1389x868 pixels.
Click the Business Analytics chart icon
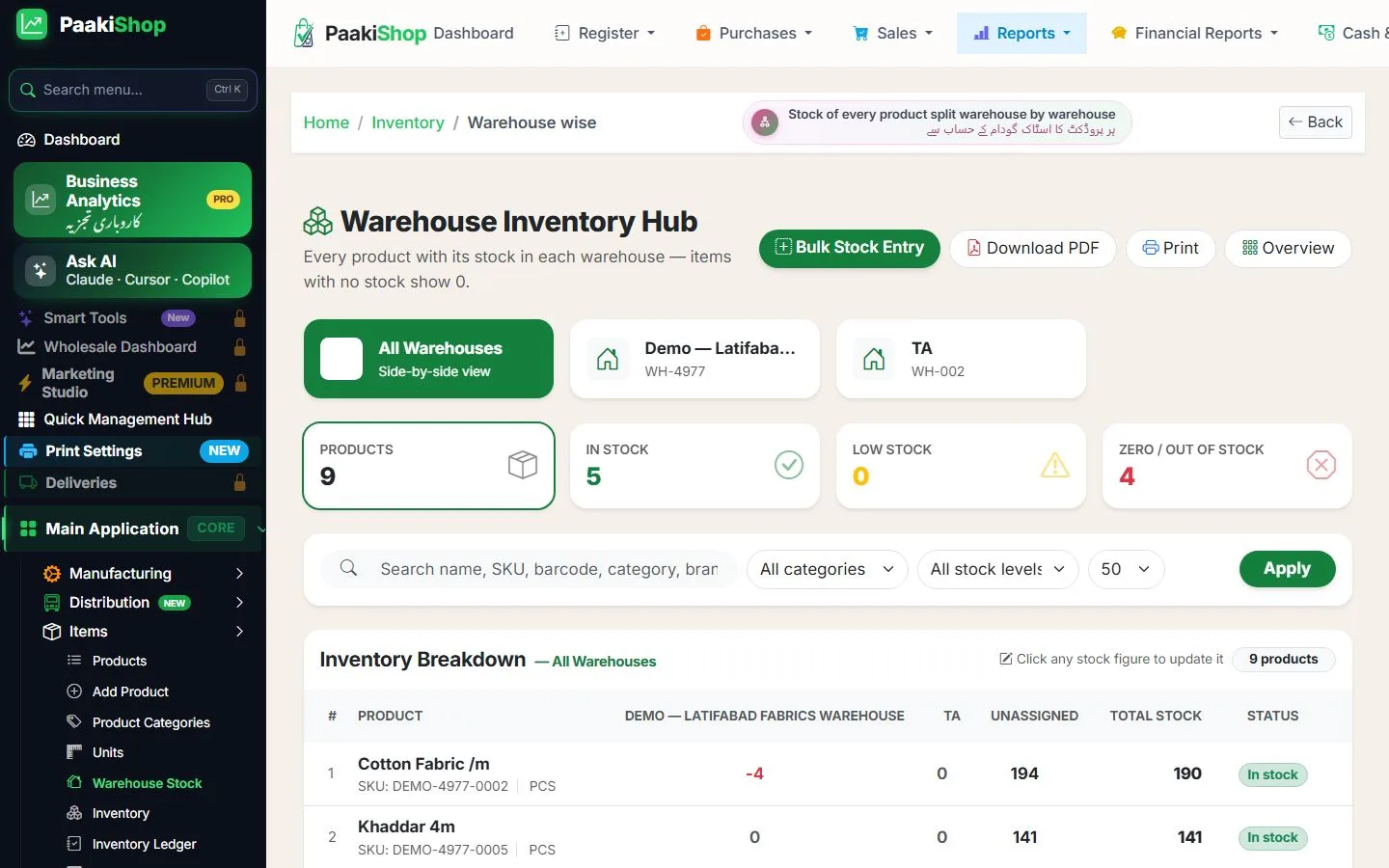tap(41, 200)
